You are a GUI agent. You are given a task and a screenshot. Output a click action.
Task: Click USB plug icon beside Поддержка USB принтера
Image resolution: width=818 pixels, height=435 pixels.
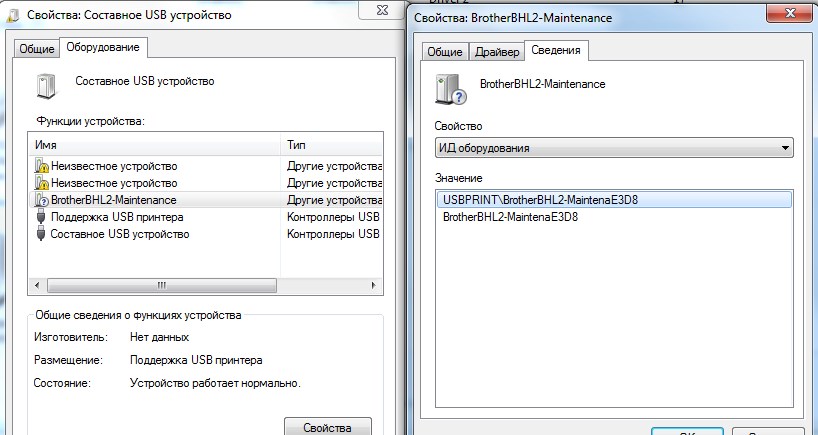41,217
